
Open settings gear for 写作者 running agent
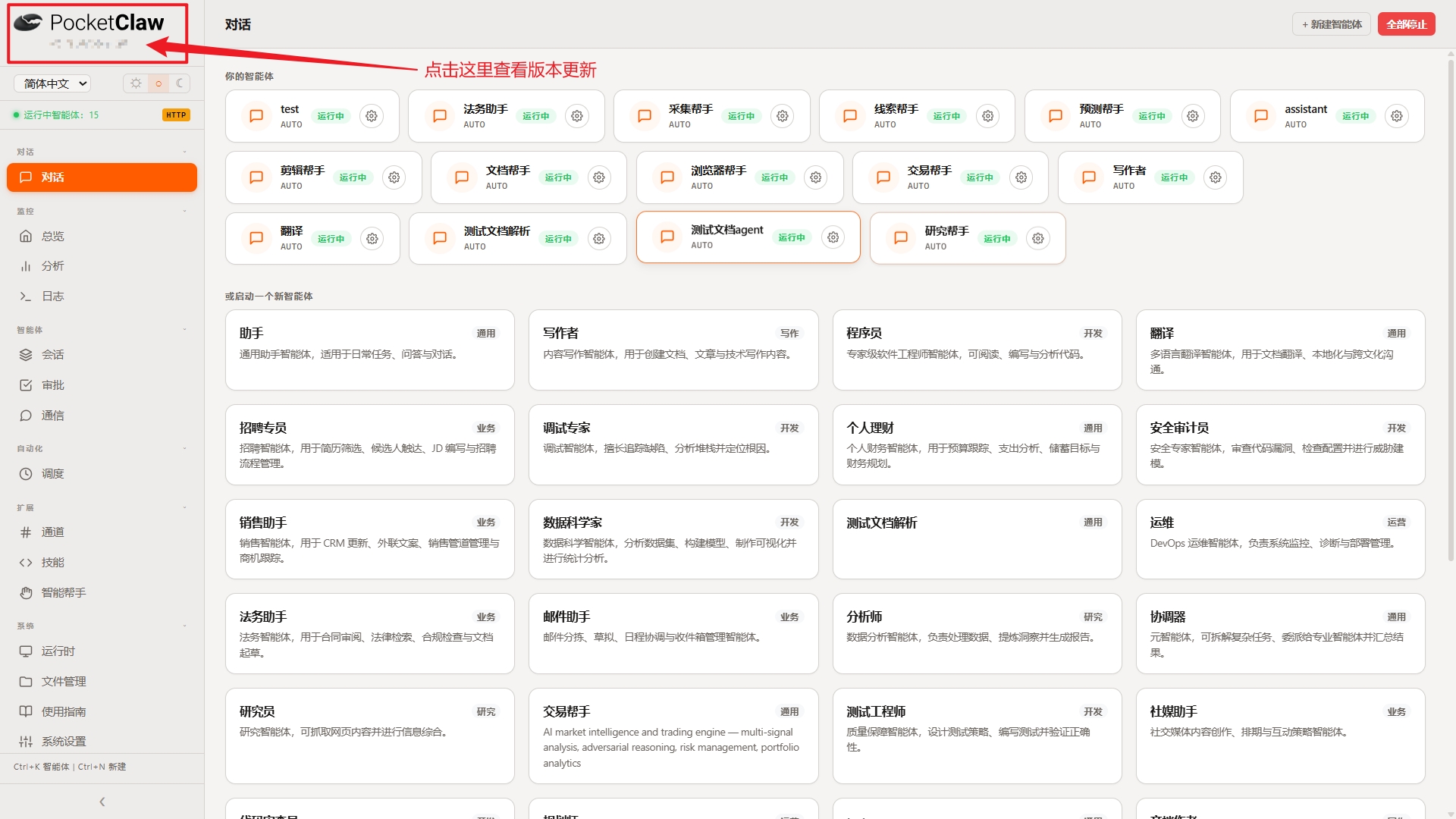point(1216,177)
